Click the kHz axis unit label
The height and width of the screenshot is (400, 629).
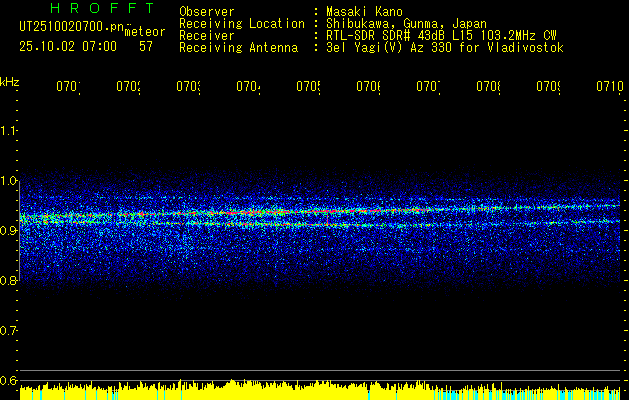tap(10, 81)
